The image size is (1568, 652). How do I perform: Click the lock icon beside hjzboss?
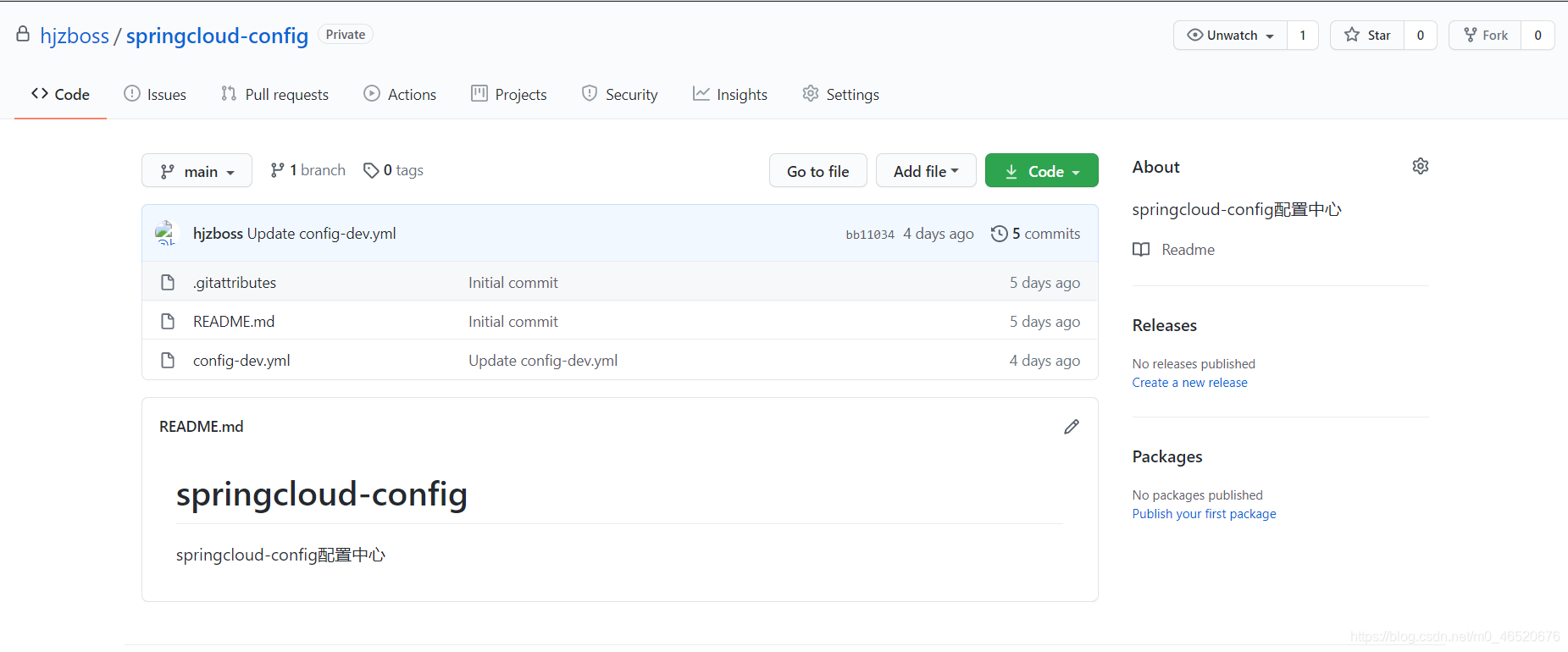(x=23, y=34)
